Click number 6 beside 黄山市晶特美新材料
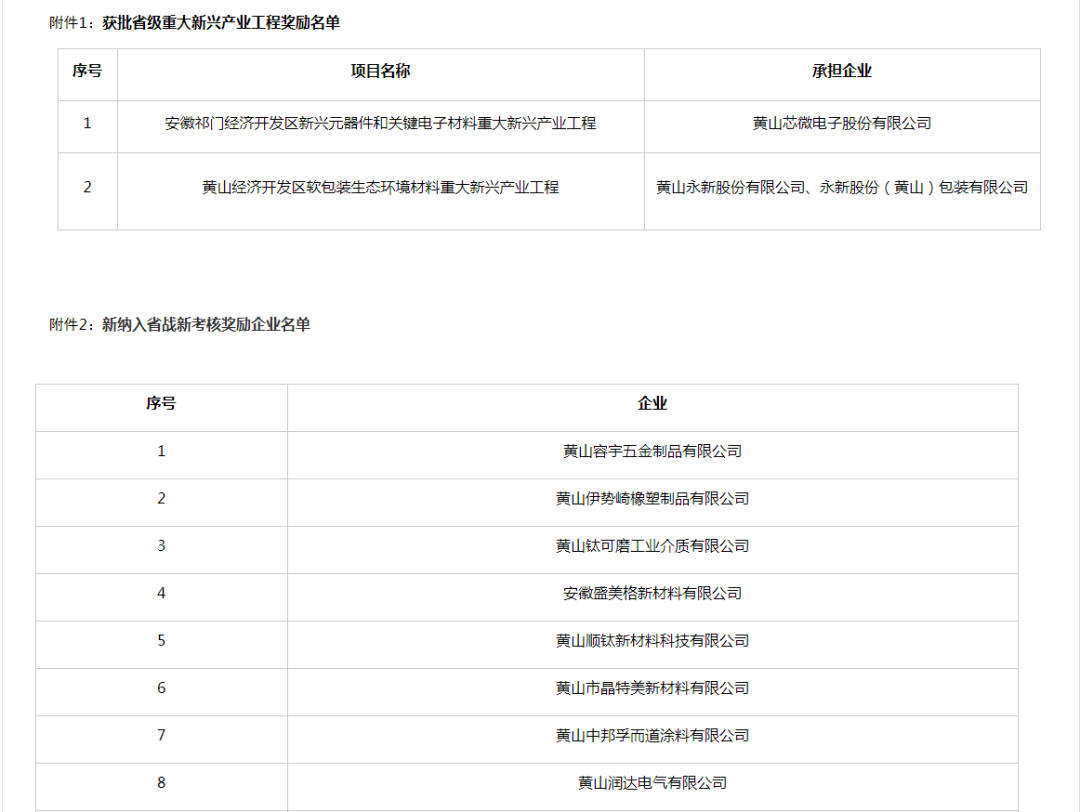The width and height of the screenshot is (1080, 812). pyautogui.click(x=161, y=688)
